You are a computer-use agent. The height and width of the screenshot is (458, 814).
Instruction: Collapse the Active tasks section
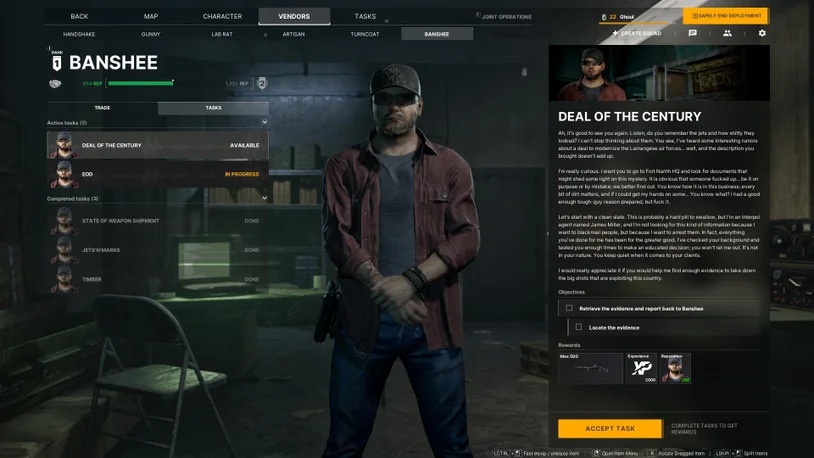[264, 123]
